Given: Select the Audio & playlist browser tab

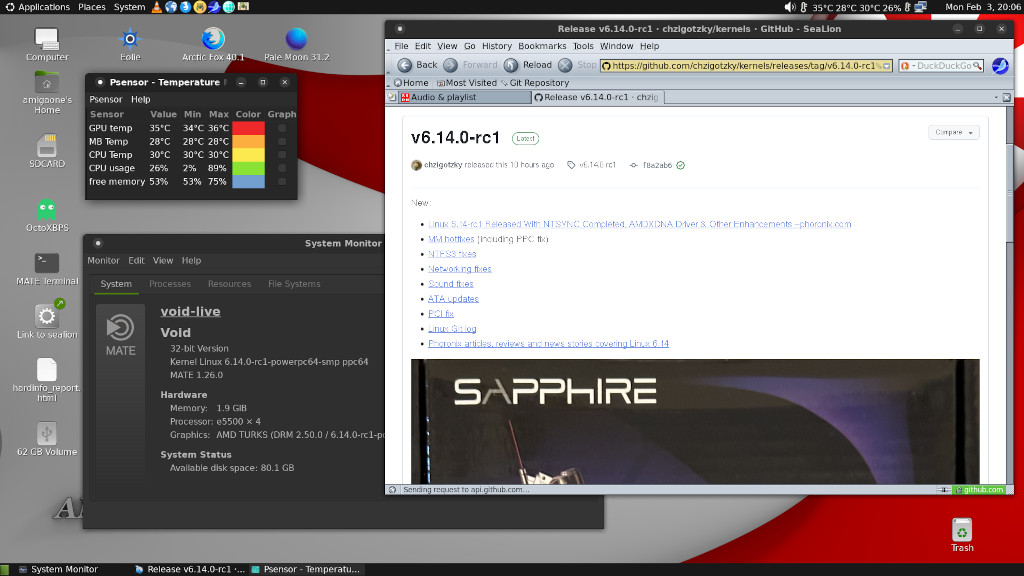Looking at the screenshot, I should pos(464,97).
